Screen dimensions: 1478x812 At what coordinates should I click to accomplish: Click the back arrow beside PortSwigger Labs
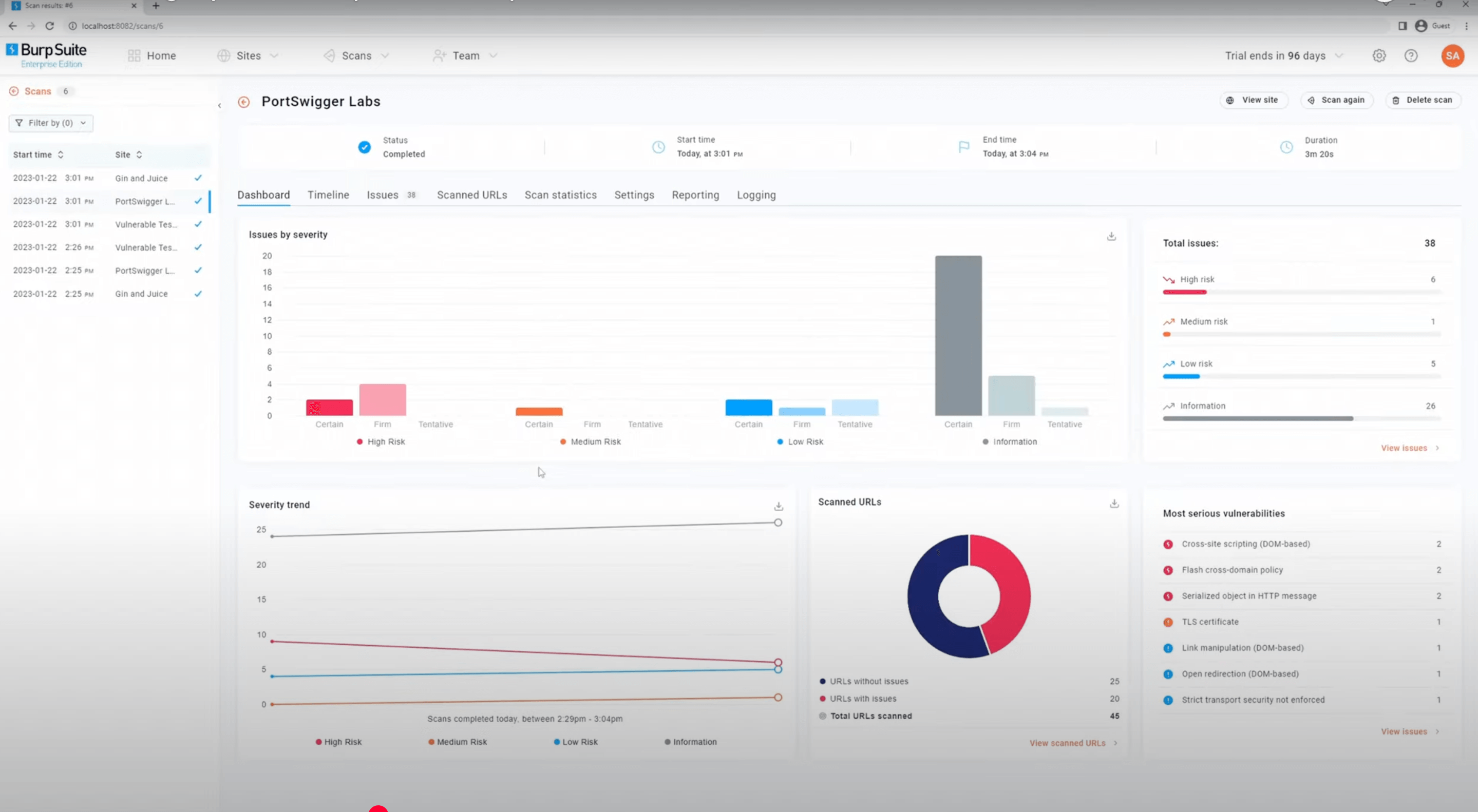click(244, 102)
